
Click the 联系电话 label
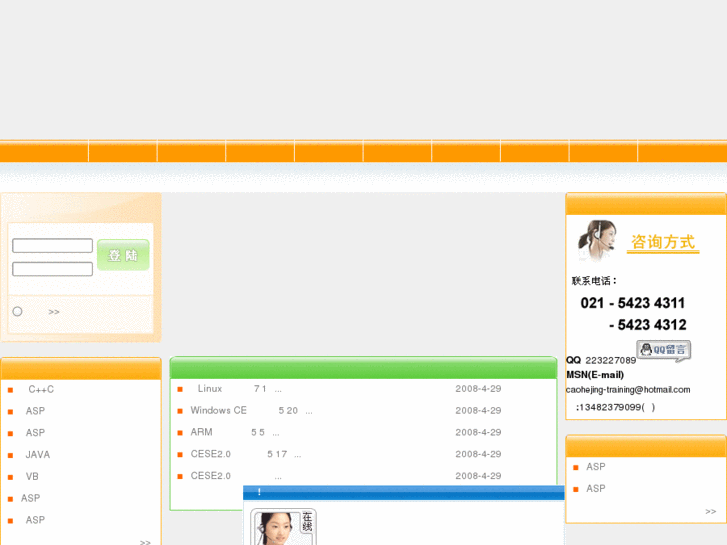tap(593, 281)
